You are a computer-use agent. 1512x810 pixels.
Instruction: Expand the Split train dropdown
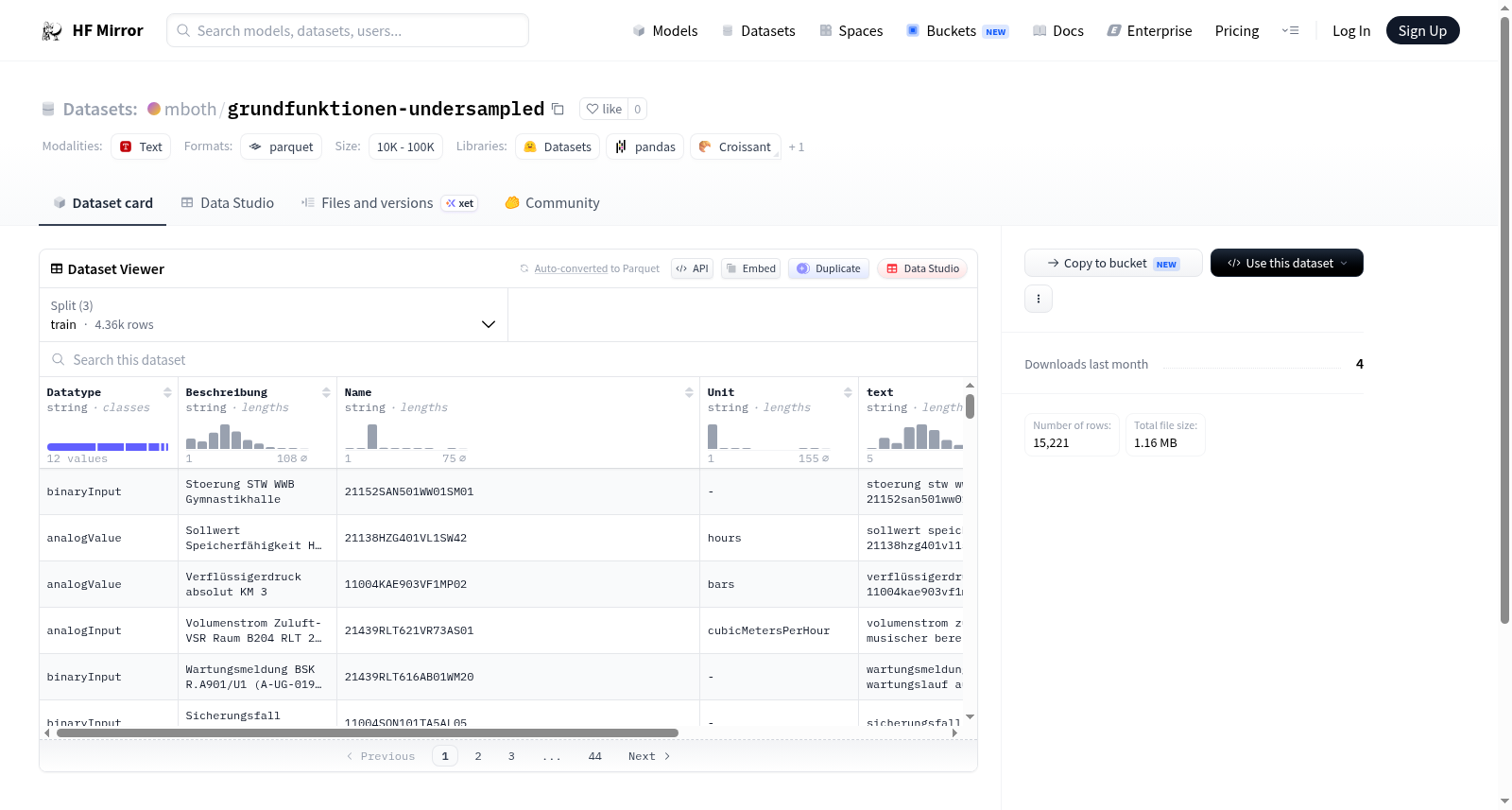tap(273, 315)
